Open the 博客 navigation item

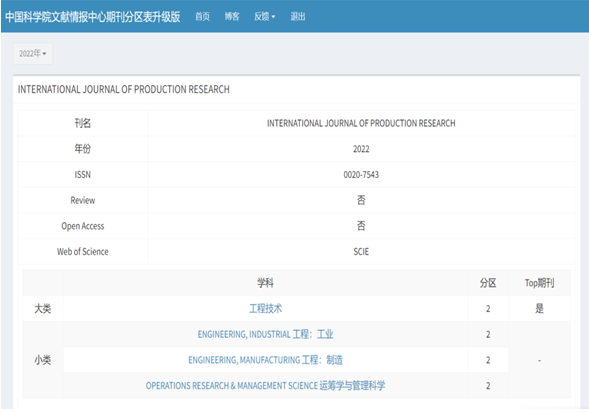[x=232, y=17]
